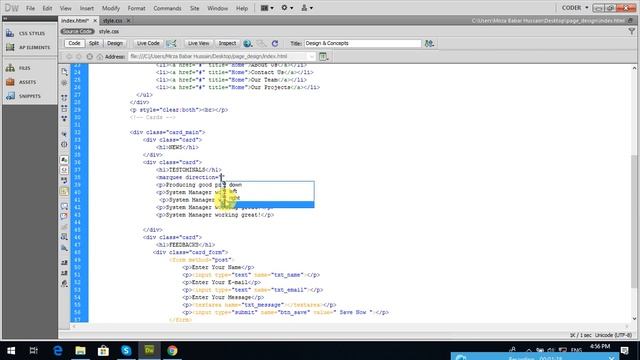Switch to Split view

94,43
